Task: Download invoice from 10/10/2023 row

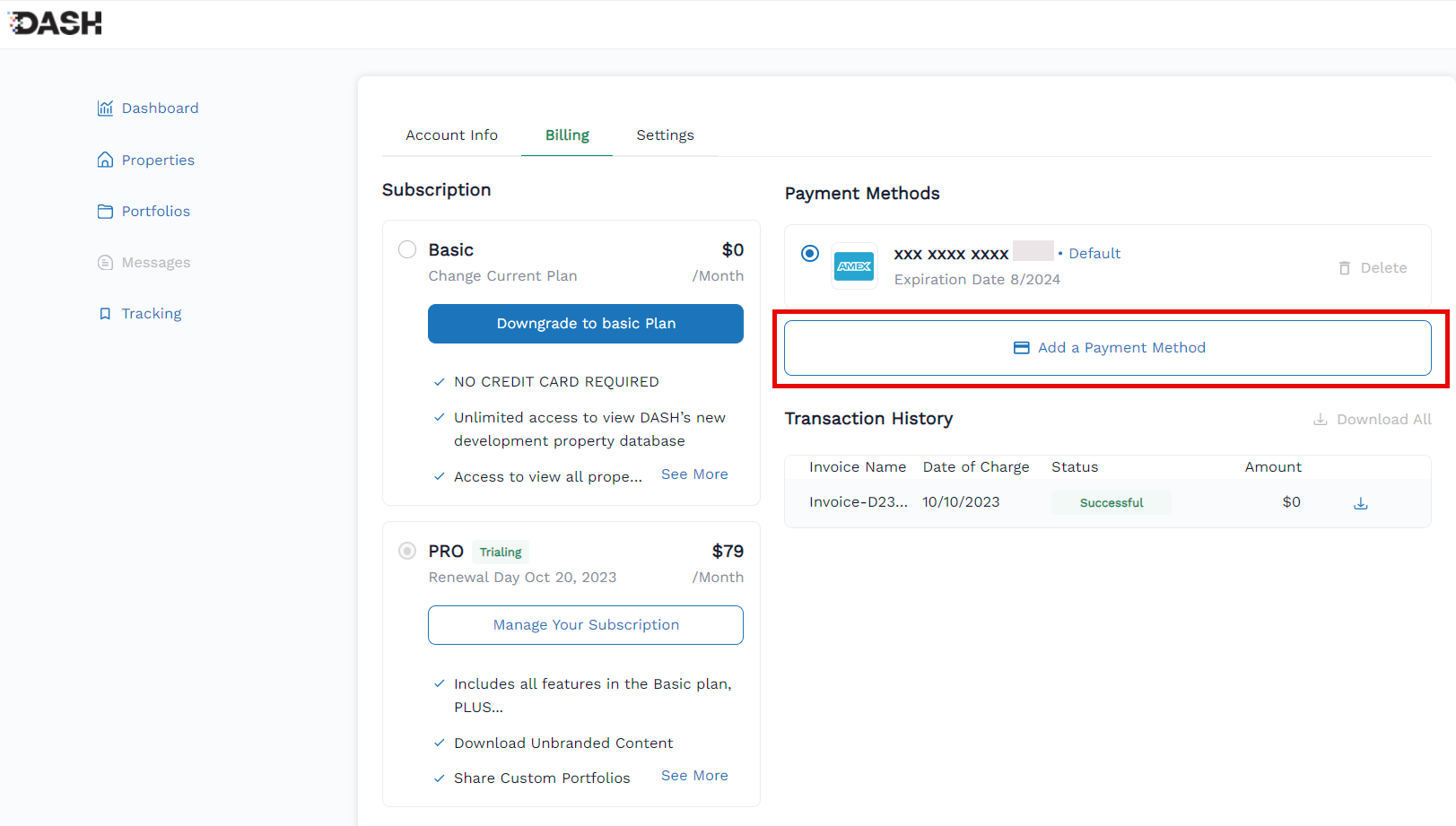Action: coord(1361,503)
